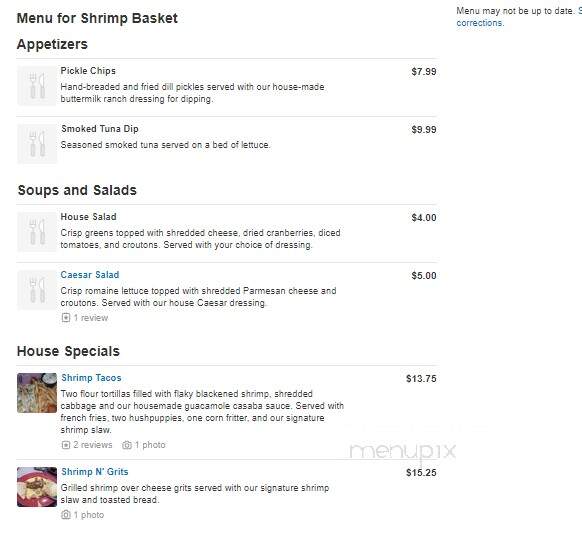View the Shrimp Tacos photo thumbnail
The height and width of the screenshot is (534, 582).
tap(37, 393)
